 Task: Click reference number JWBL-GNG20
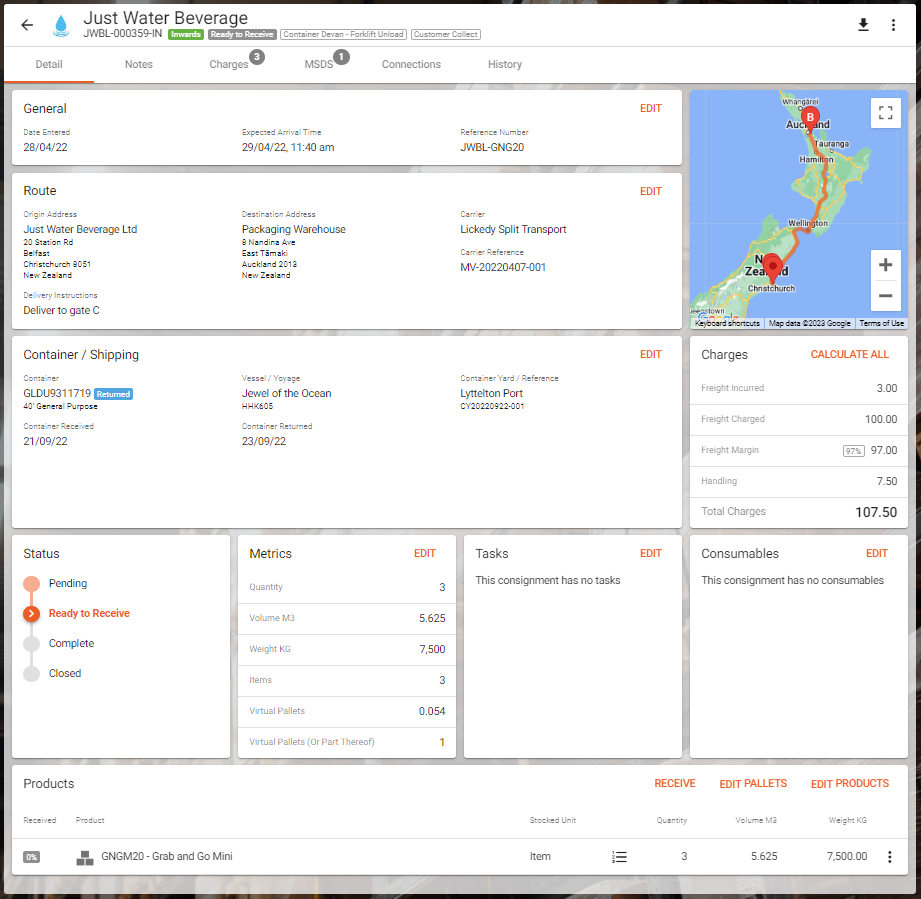click(x=492, y=147)
